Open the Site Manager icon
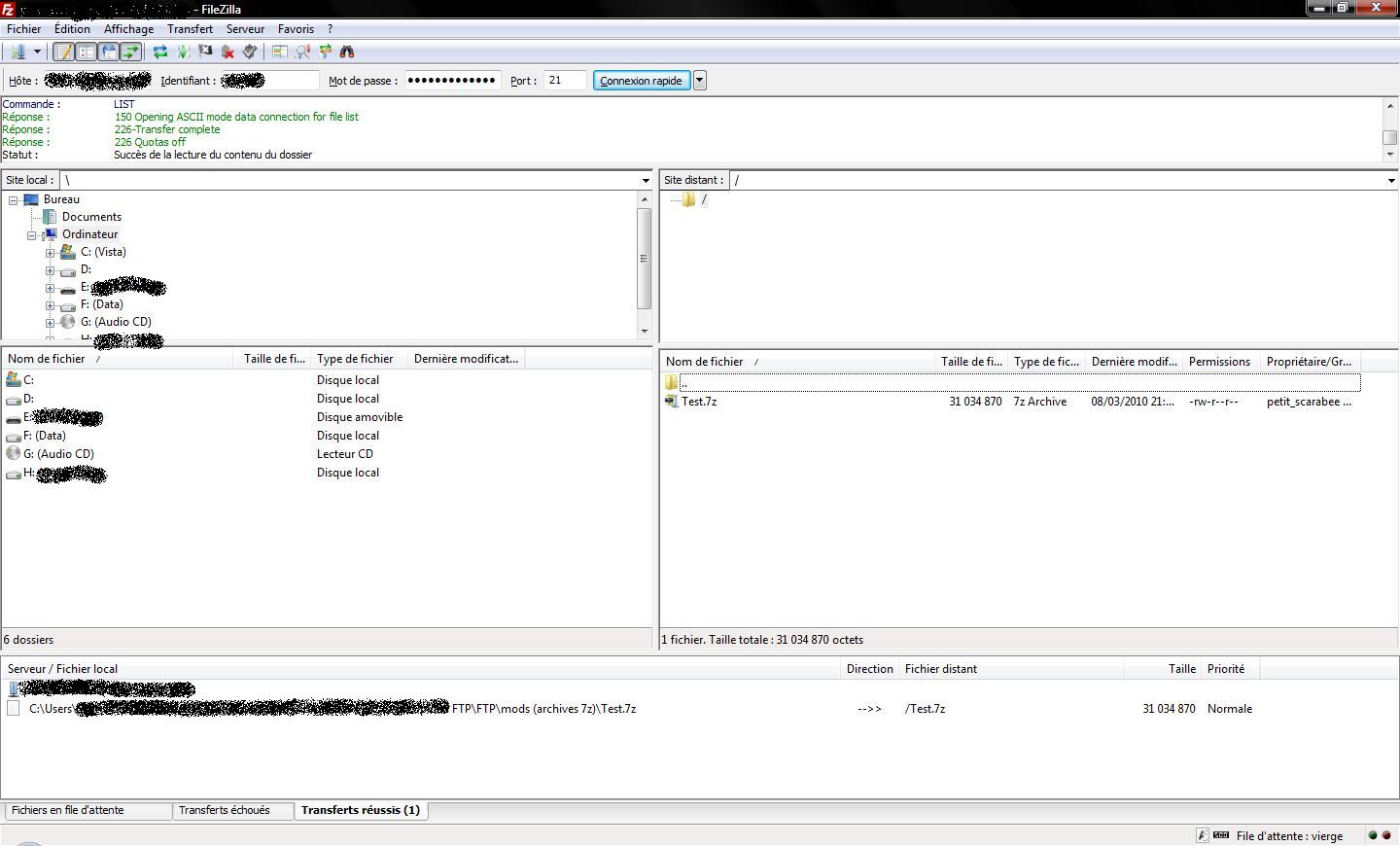 (x=17, y=52)
